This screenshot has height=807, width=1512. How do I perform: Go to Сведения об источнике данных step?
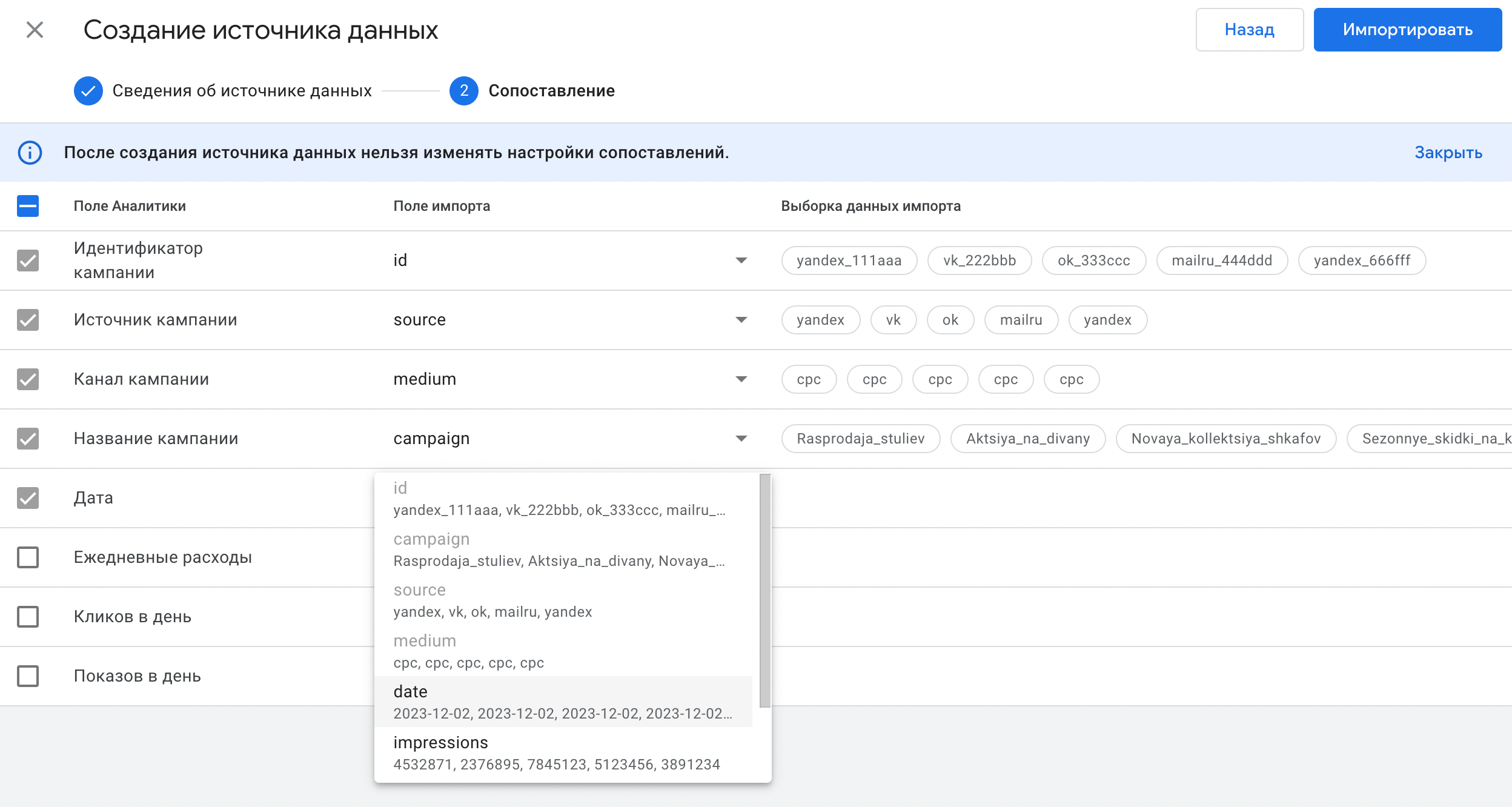242,91
